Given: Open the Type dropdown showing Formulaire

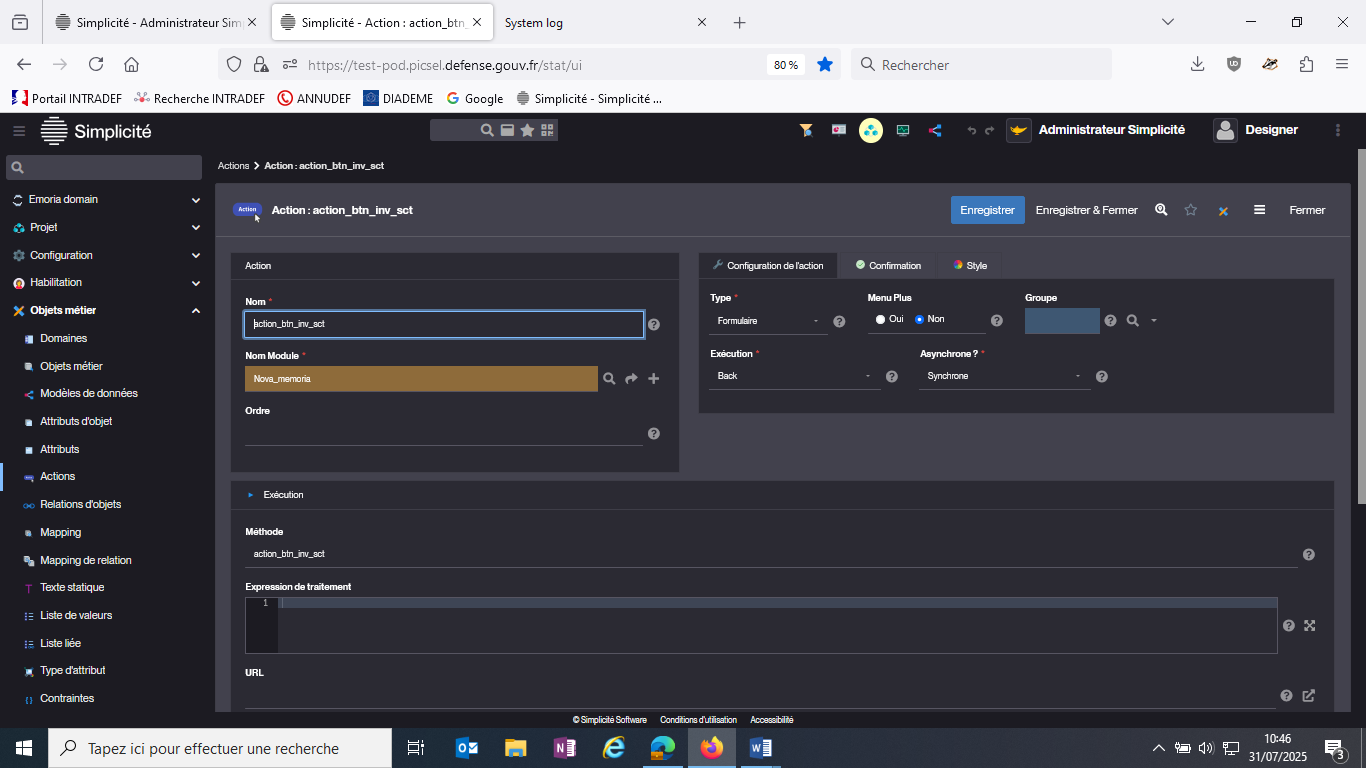Looking at the screenshot, I should tap(768, 321).
